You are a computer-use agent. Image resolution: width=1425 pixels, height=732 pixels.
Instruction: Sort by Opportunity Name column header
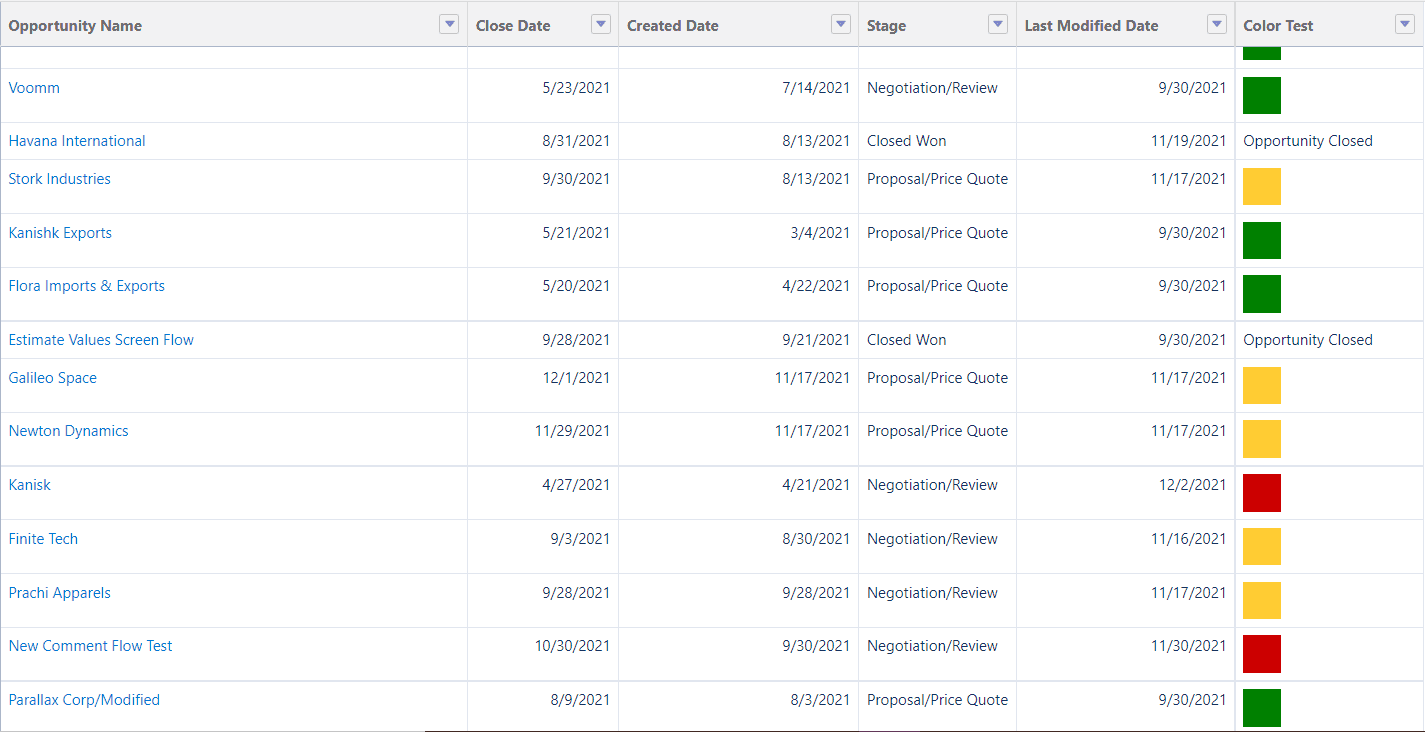(75, 26)
